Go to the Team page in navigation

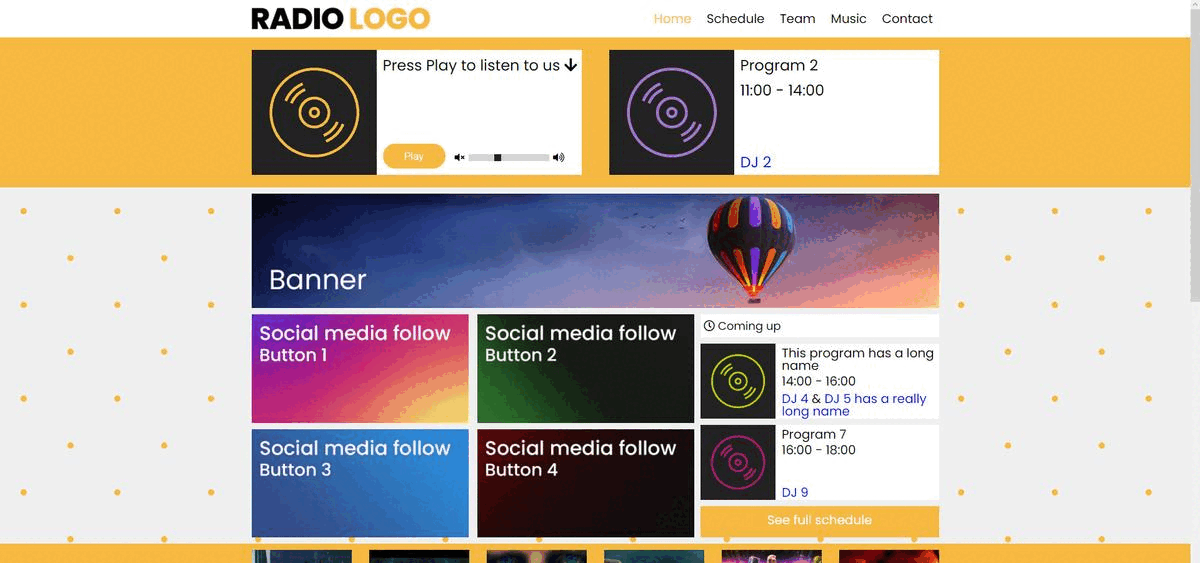pos(797,18)
